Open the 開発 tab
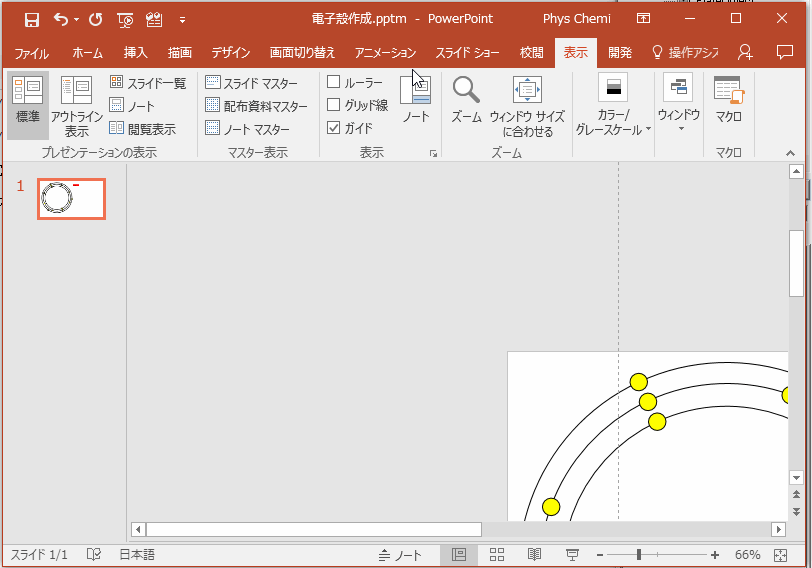 click(620, 53)
